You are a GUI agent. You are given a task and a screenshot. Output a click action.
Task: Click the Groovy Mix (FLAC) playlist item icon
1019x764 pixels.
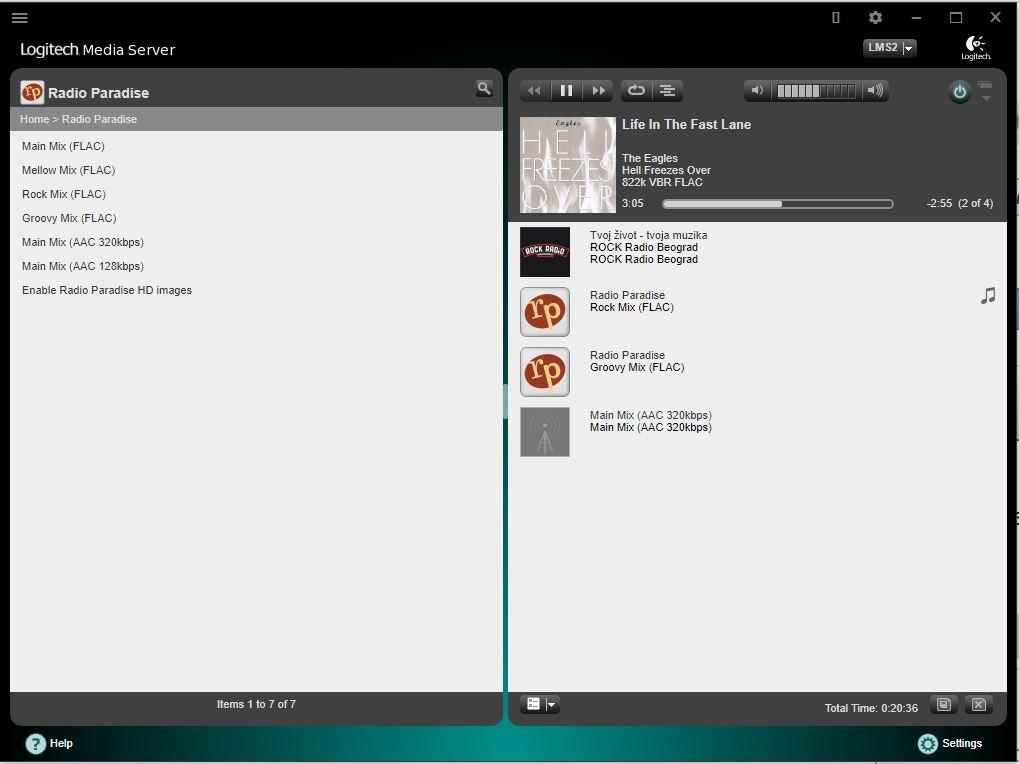tap(545, 372)
